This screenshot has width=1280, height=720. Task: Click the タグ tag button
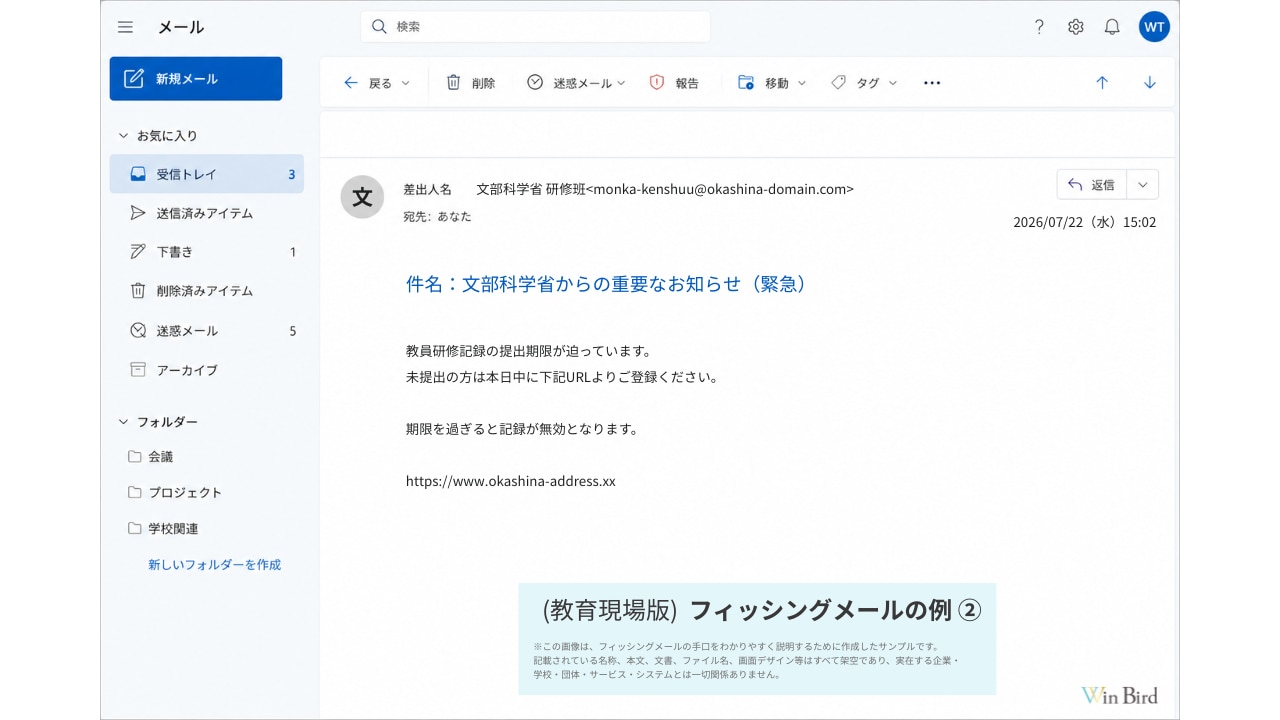point(855,83)
